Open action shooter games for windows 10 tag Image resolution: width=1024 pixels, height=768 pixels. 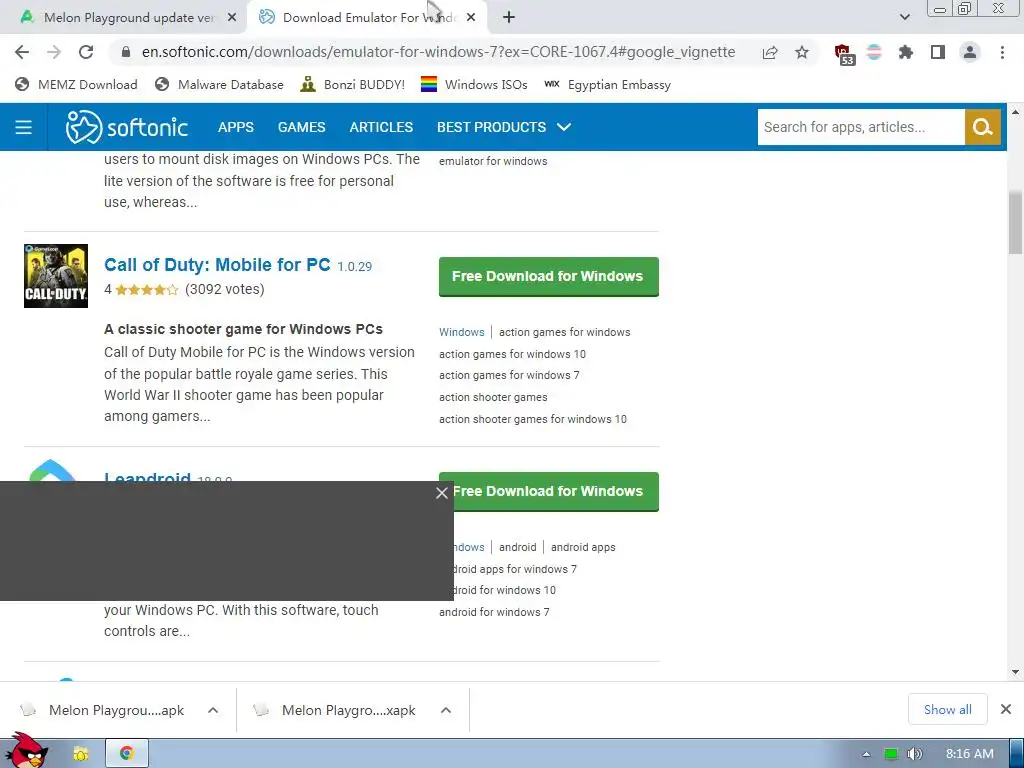pyautogui.click(x=533, y=419)
